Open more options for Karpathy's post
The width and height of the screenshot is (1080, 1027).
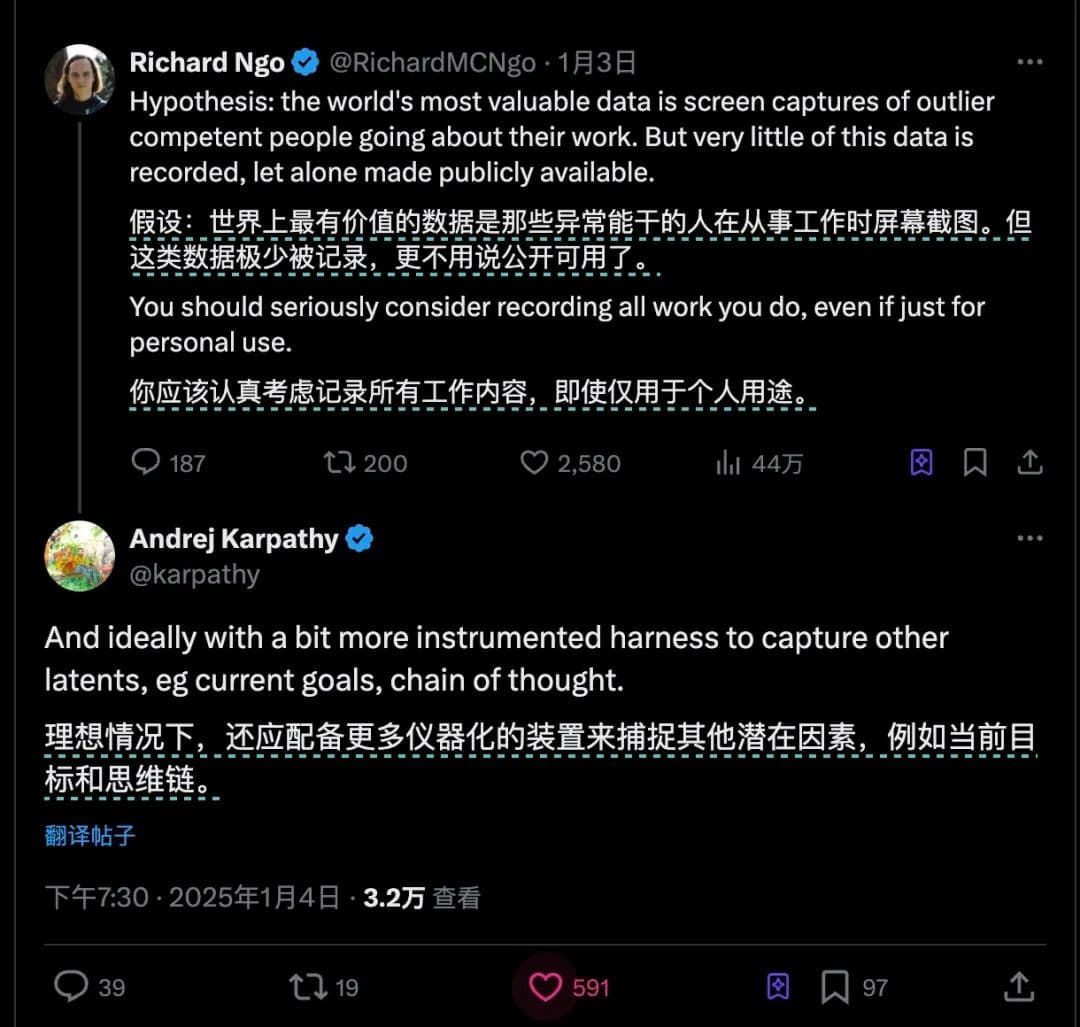coord(1029,538)
